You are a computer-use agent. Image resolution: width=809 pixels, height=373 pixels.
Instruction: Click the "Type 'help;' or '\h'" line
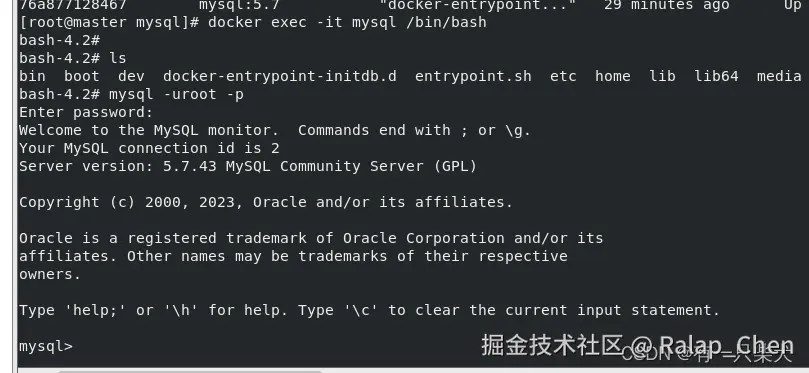(x=369, y=311)
